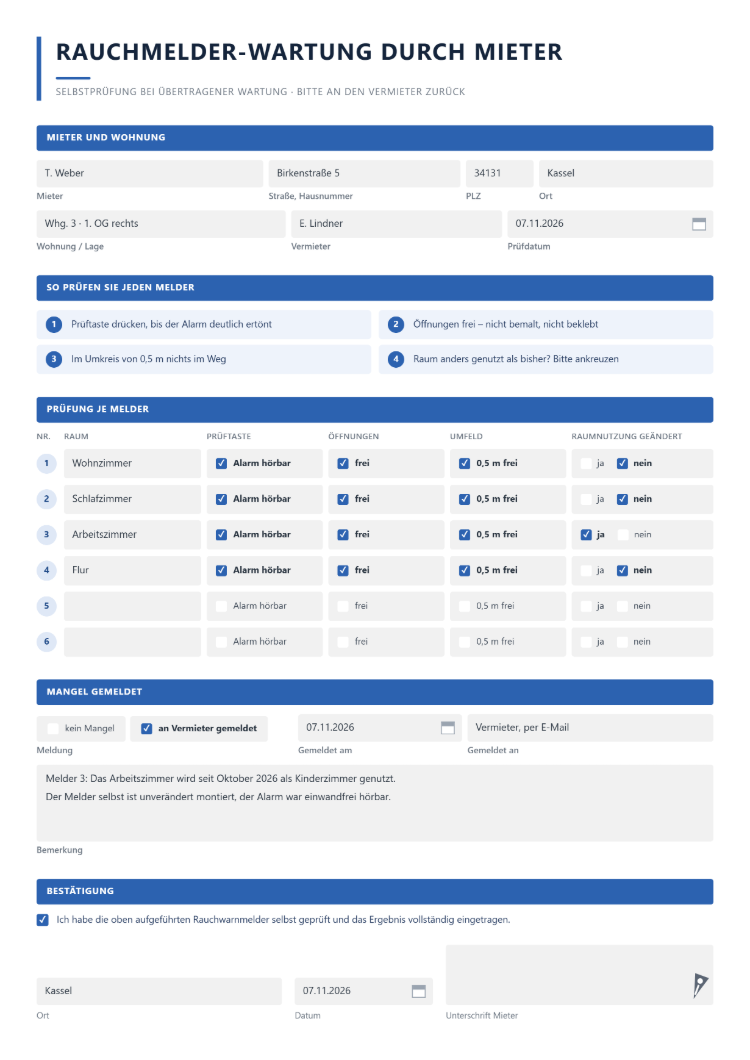This screenshot has height=1060, width=750.
Task: Toggle 0,5 m frei for Arbeitszimmer
Action: [465, 535]
